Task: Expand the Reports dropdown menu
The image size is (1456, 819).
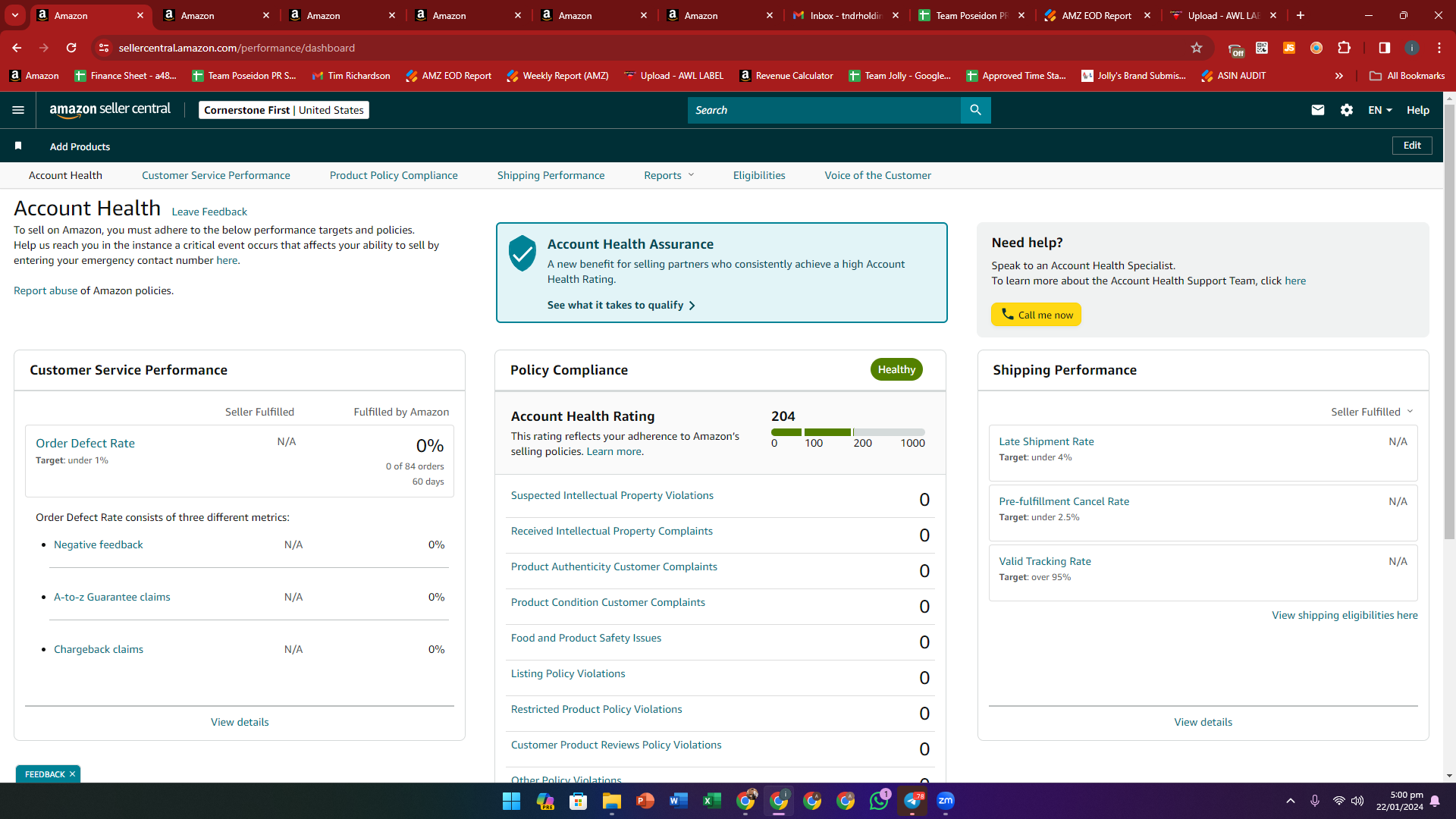Action: (x=669, y=175)
